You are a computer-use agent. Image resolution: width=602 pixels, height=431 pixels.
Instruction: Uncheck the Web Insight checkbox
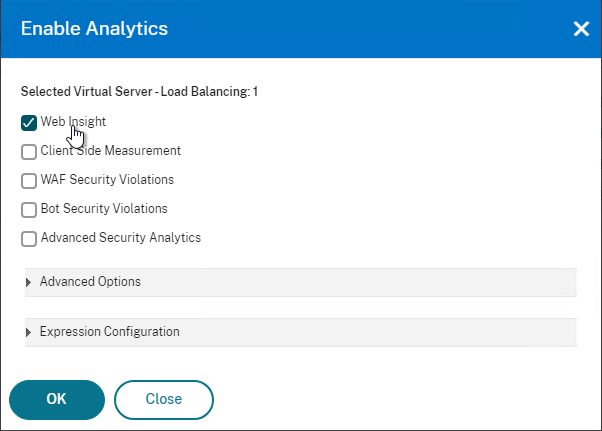29,123
